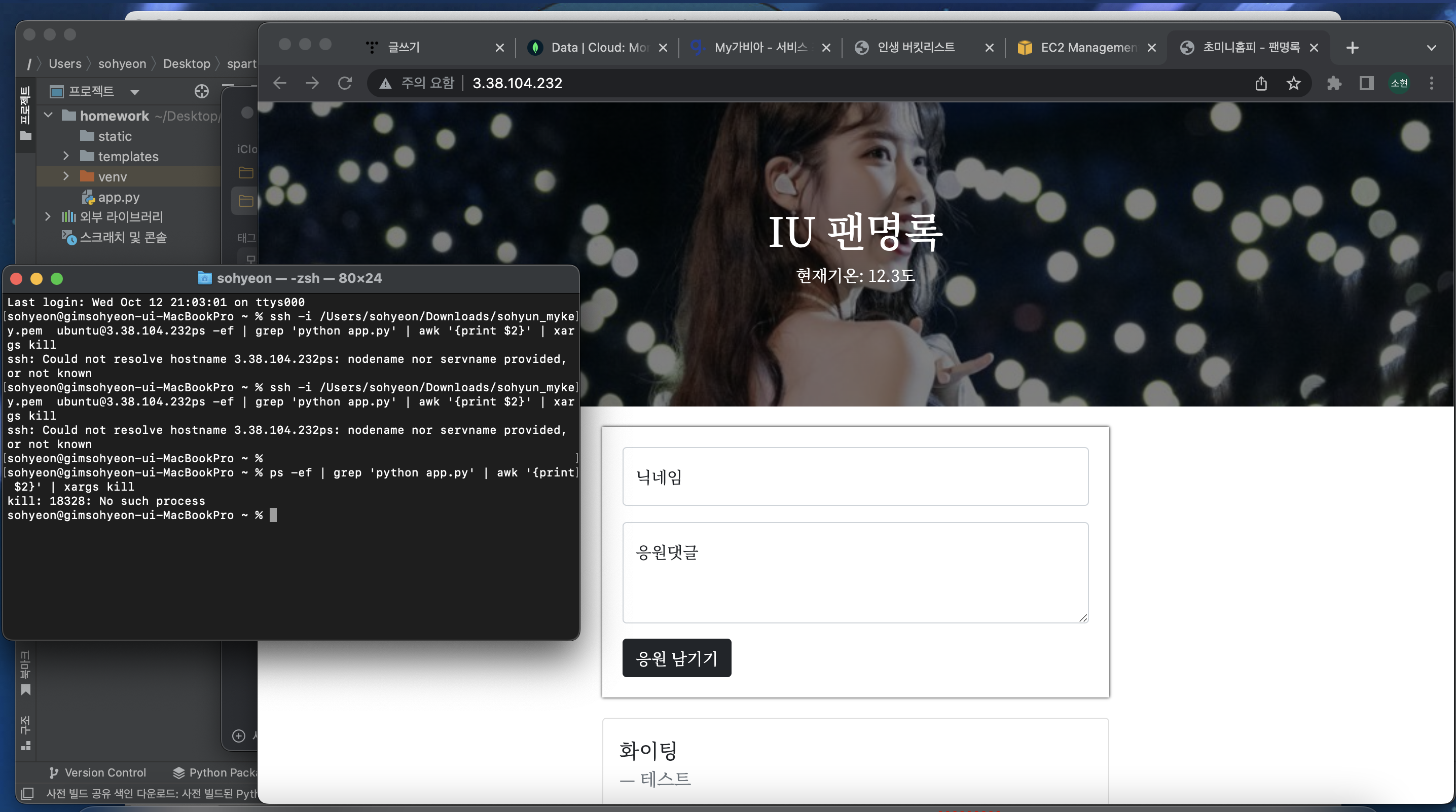Expand 외부 라이브러리 node
Viewport: 1456px width, 812px height.
(x=48, y=216)
